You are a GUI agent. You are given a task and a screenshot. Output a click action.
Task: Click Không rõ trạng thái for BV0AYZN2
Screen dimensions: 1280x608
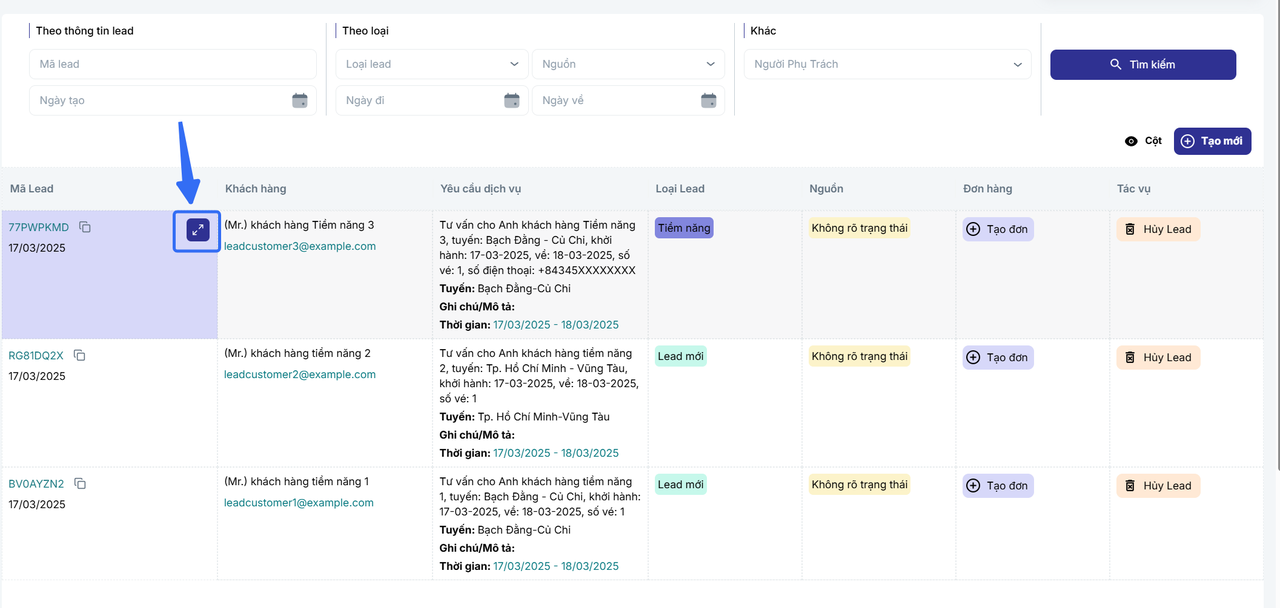pos(860,484)
